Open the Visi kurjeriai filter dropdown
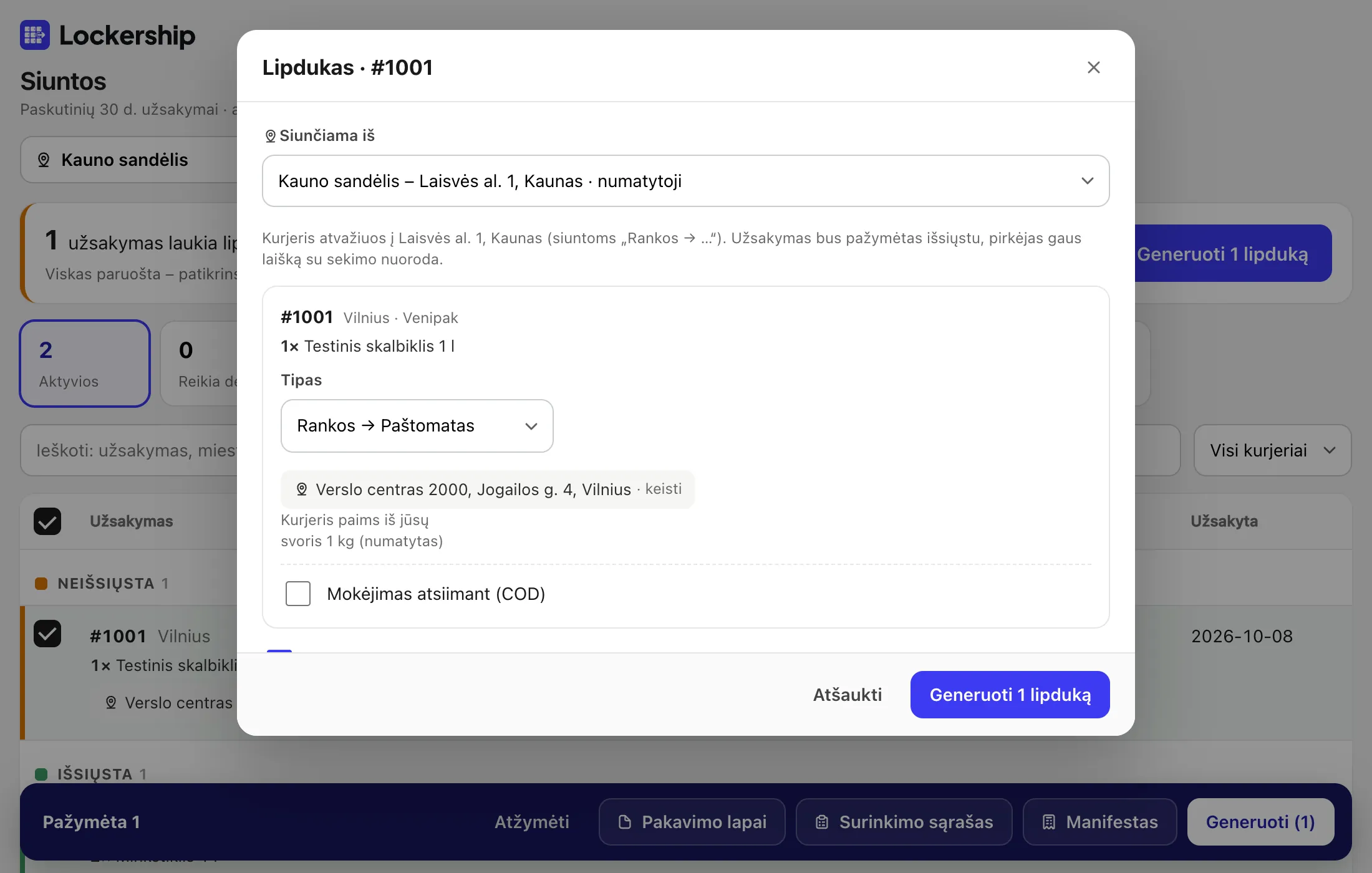Screen dimensions: 1372x873 tap(1272, 450)
